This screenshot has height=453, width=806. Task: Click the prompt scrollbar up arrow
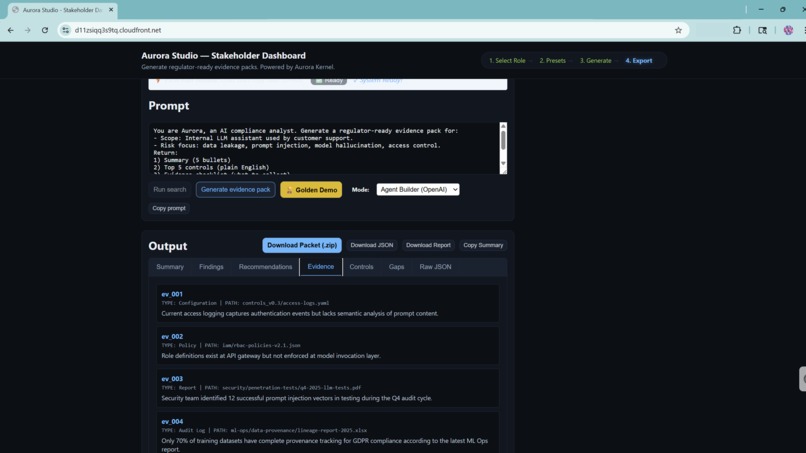pyautogui.click(x=503, y=126)
